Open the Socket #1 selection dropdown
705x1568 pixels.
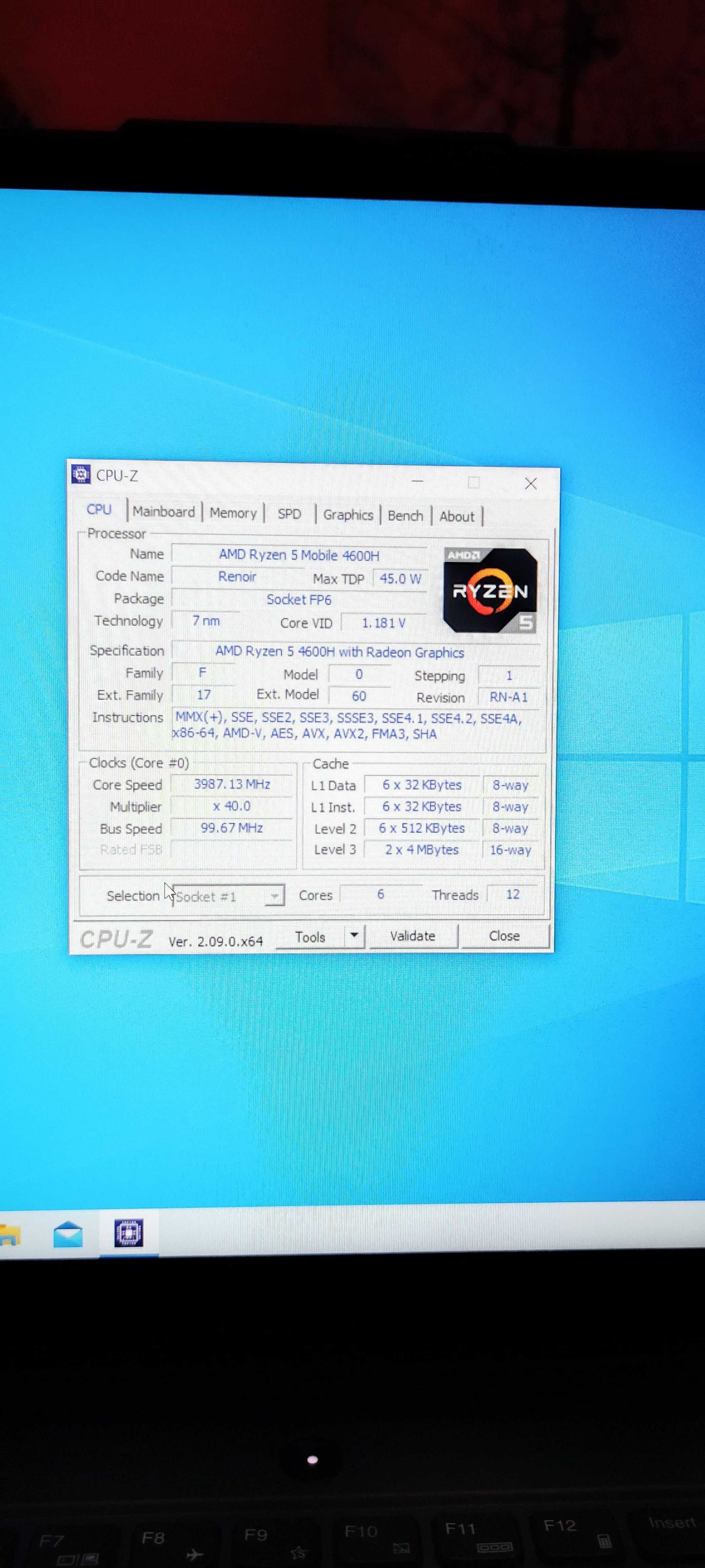228,896
